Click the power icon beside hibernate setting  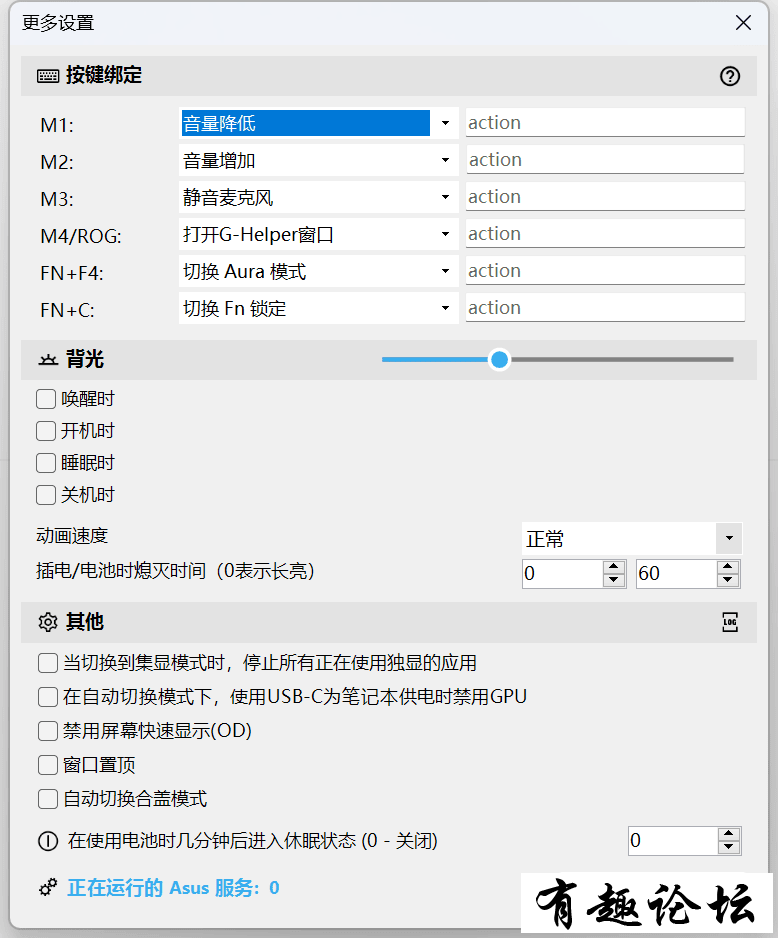tap(48, 841)
